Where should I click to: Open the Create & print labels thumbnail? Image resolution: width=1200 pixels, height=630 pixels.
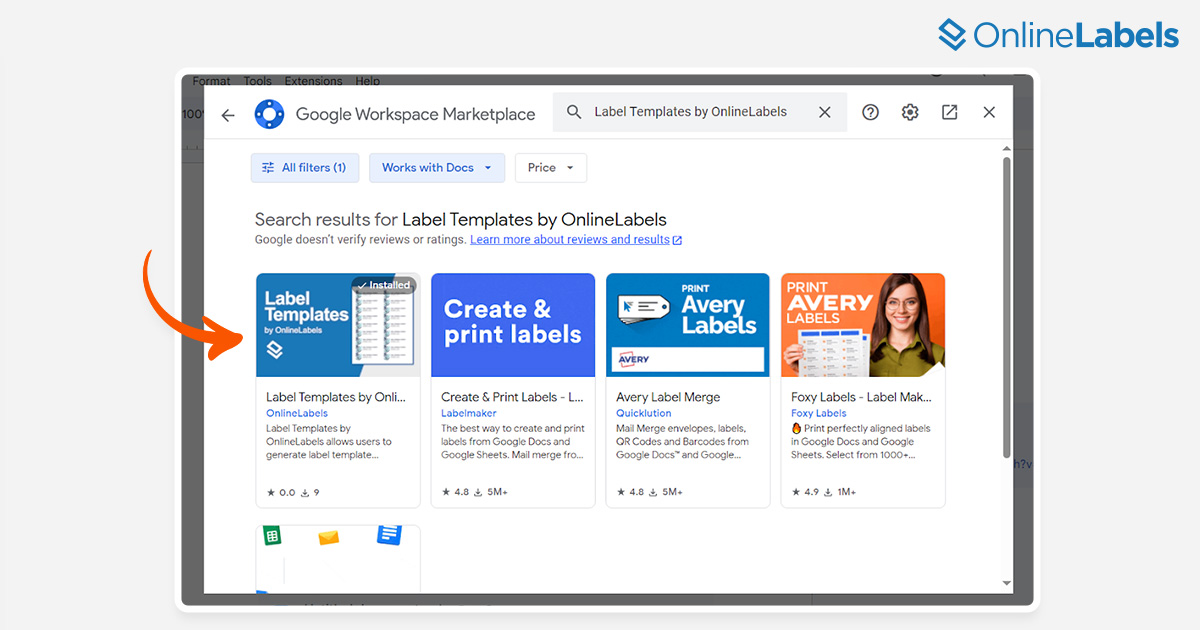513,325
